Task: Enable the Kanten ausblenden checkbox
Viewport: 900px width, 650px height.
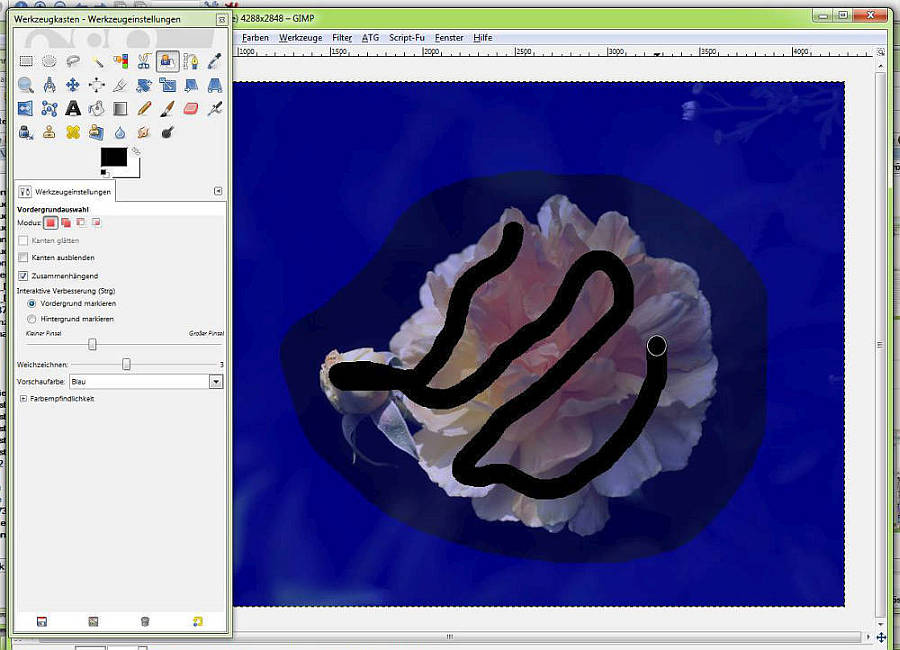Action: [x=24, y=258]
